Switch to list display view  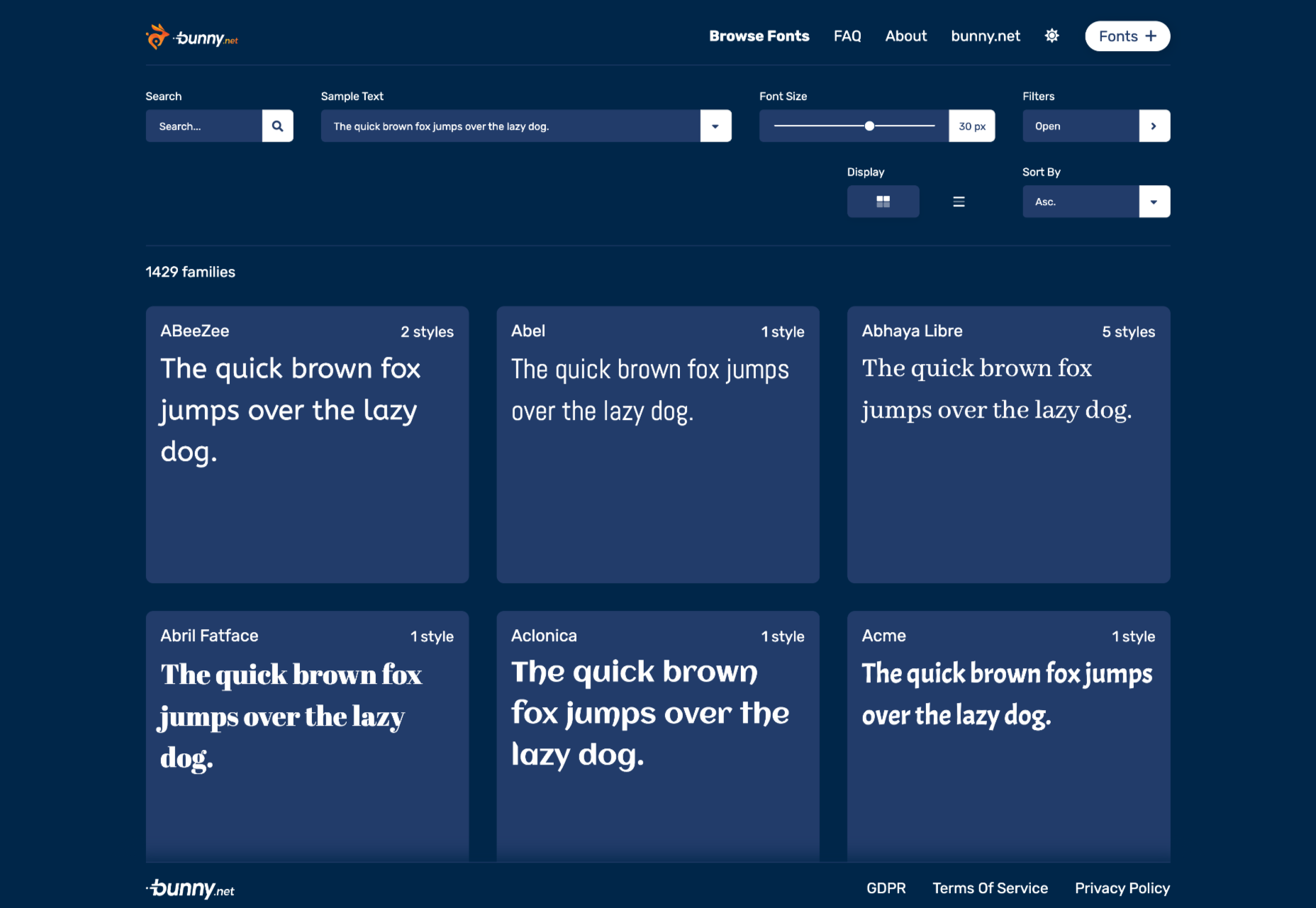pyautogui.click(x=959, y=201)
